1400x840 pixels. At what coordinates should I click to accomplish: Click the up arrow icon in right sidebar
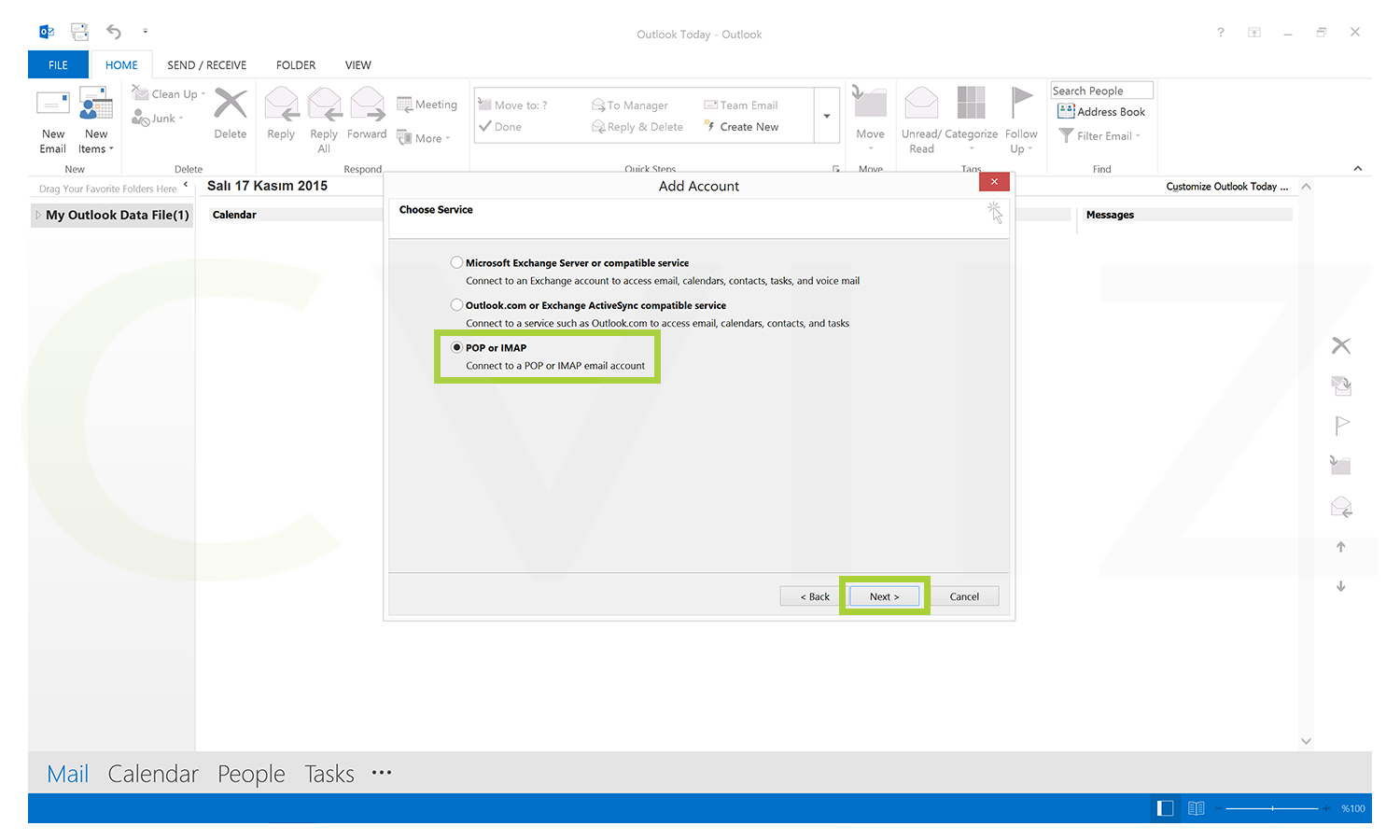[1341, 547]
